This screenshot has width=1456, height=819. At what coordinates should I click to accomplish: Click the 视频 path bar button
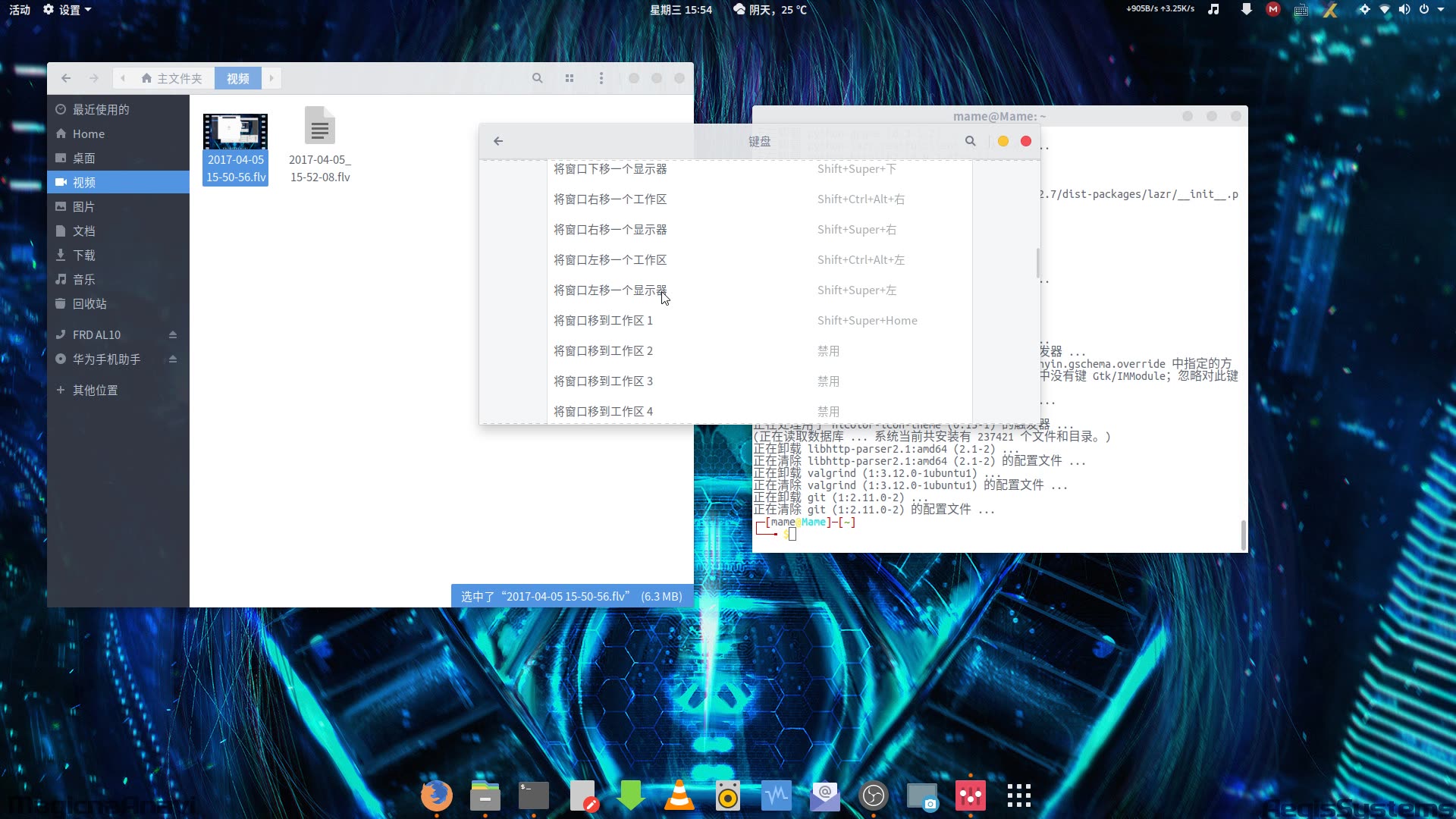[x=238, y=78]
